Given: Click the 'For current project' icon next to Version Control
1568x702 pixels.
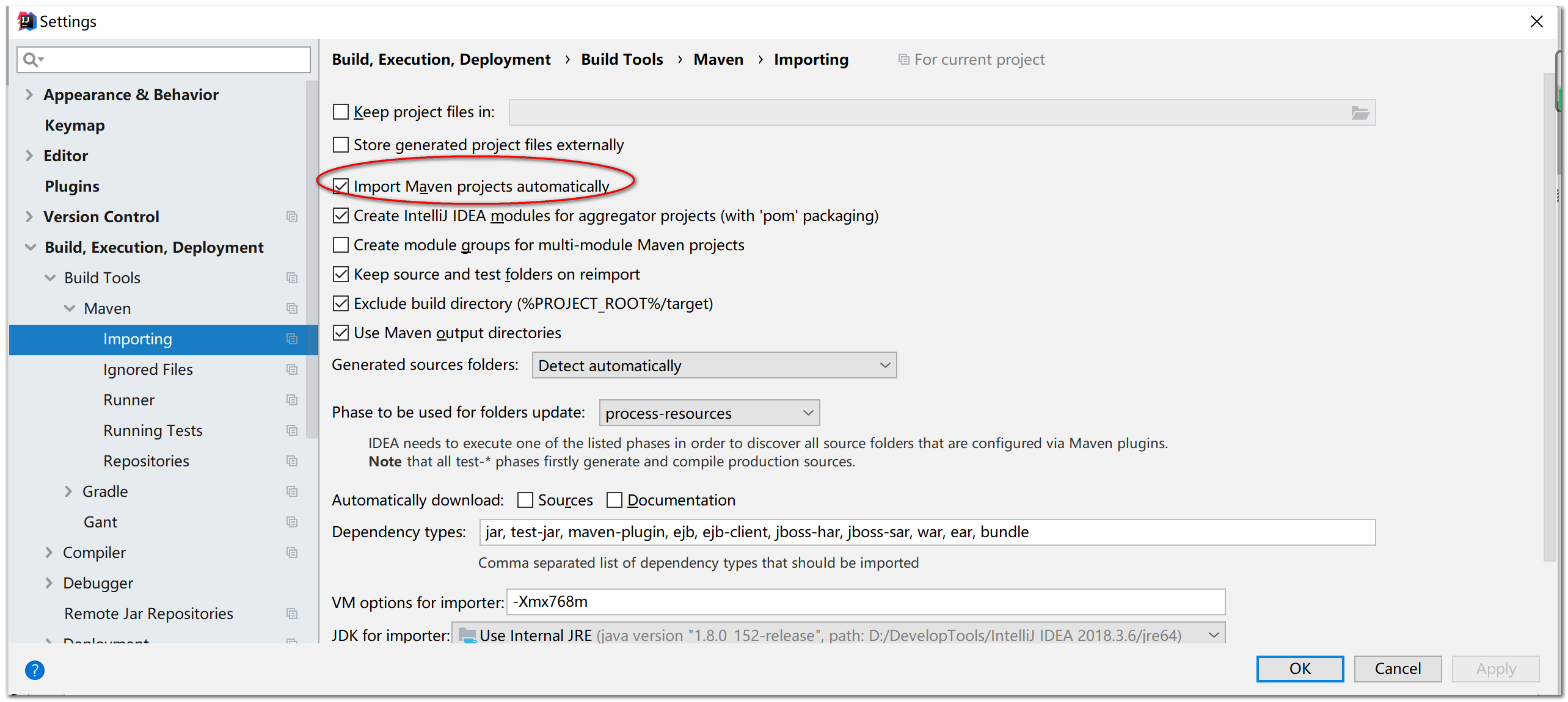Looking at the screenshot, I should [292, 217].
